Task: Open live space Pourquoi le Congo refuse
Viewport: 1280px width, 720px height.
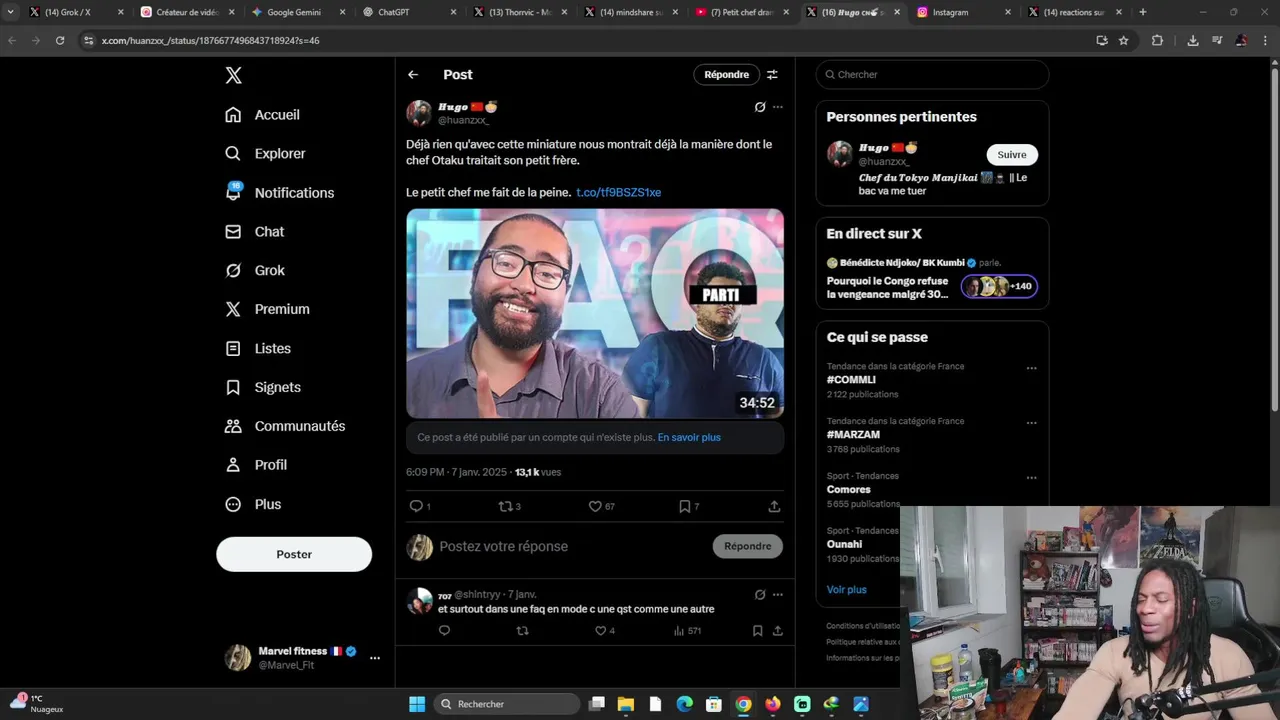Action: [887, 288]
